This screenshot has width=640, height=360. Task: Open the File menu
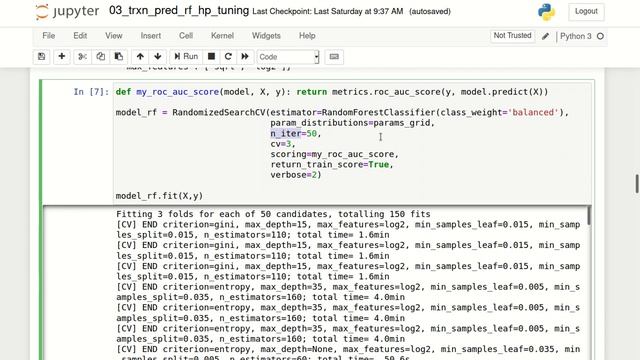click(x=49, y=36)
